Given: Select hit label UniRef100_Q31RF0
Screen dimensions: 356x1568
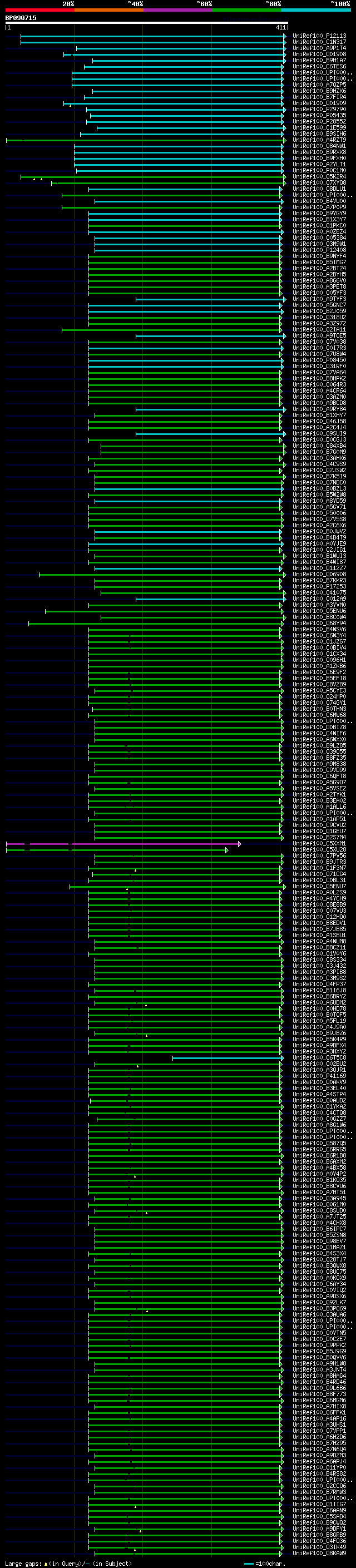Looking at the screenshot, I should [319, 367].
